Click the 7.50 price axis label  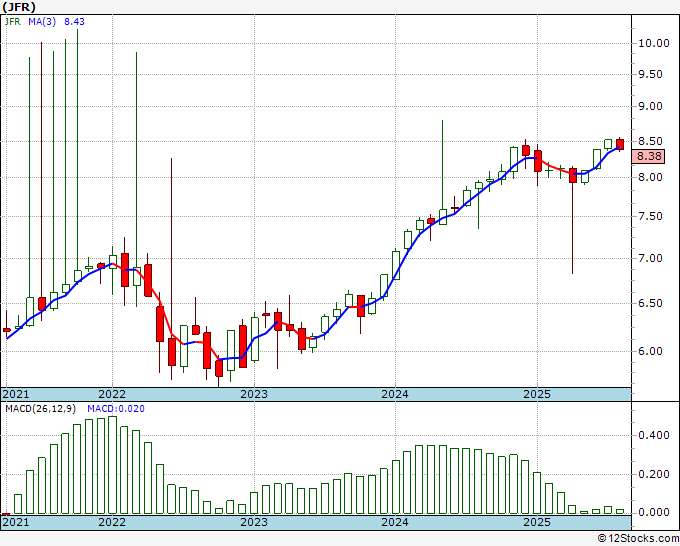[650, 216]
